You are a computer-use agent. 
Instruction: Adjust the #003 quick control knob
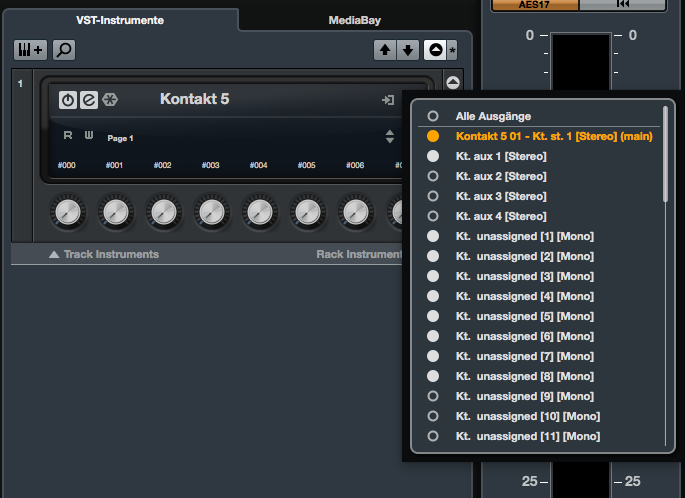(x=212, y=212)
